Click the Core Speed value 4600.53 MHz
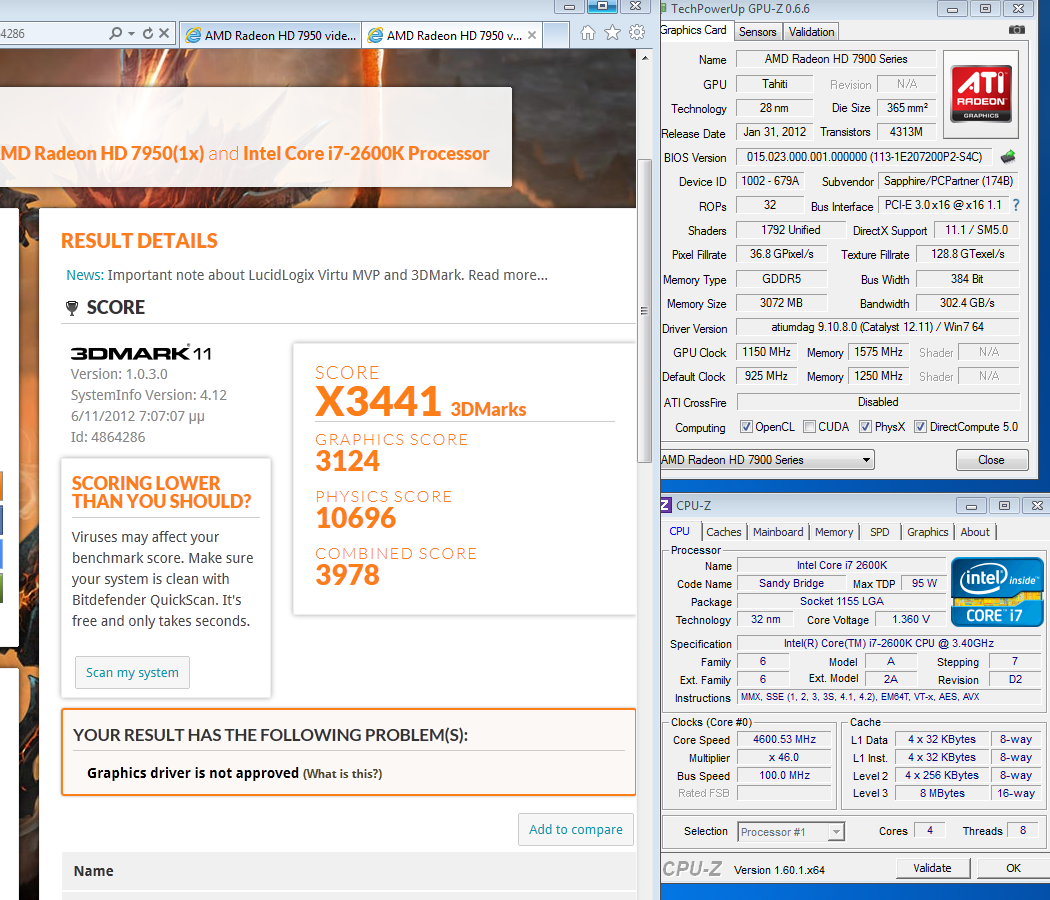1050x900 pixels. click(x=784, y=740)
